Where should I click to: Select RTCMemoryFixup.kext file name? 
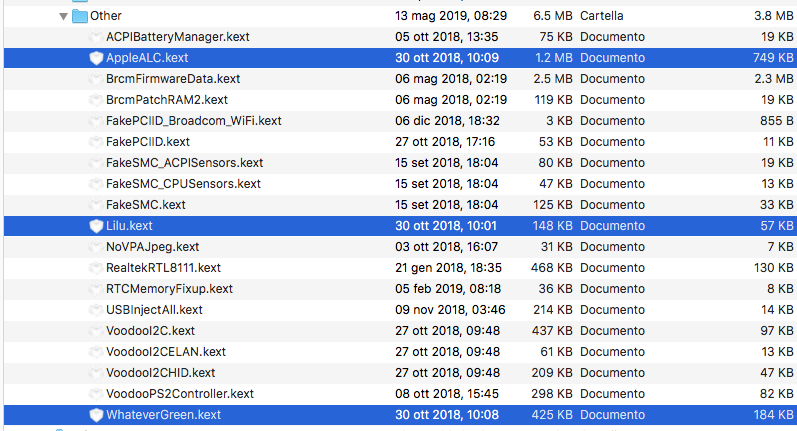coord(169,289)
